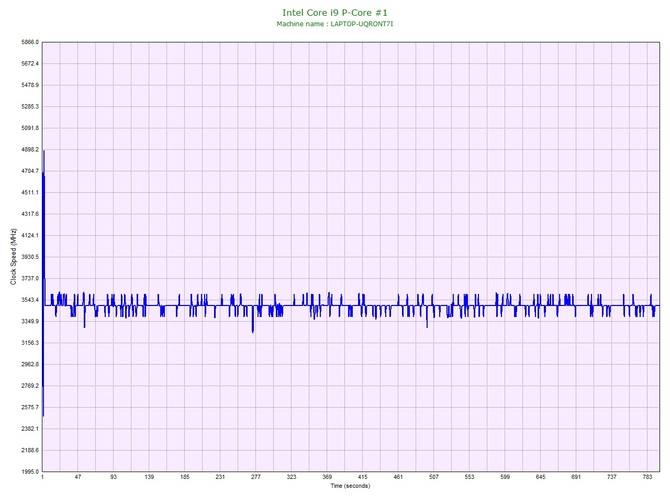
Task: Click the 3737.0 y-axis value
Action: (30, 278)
